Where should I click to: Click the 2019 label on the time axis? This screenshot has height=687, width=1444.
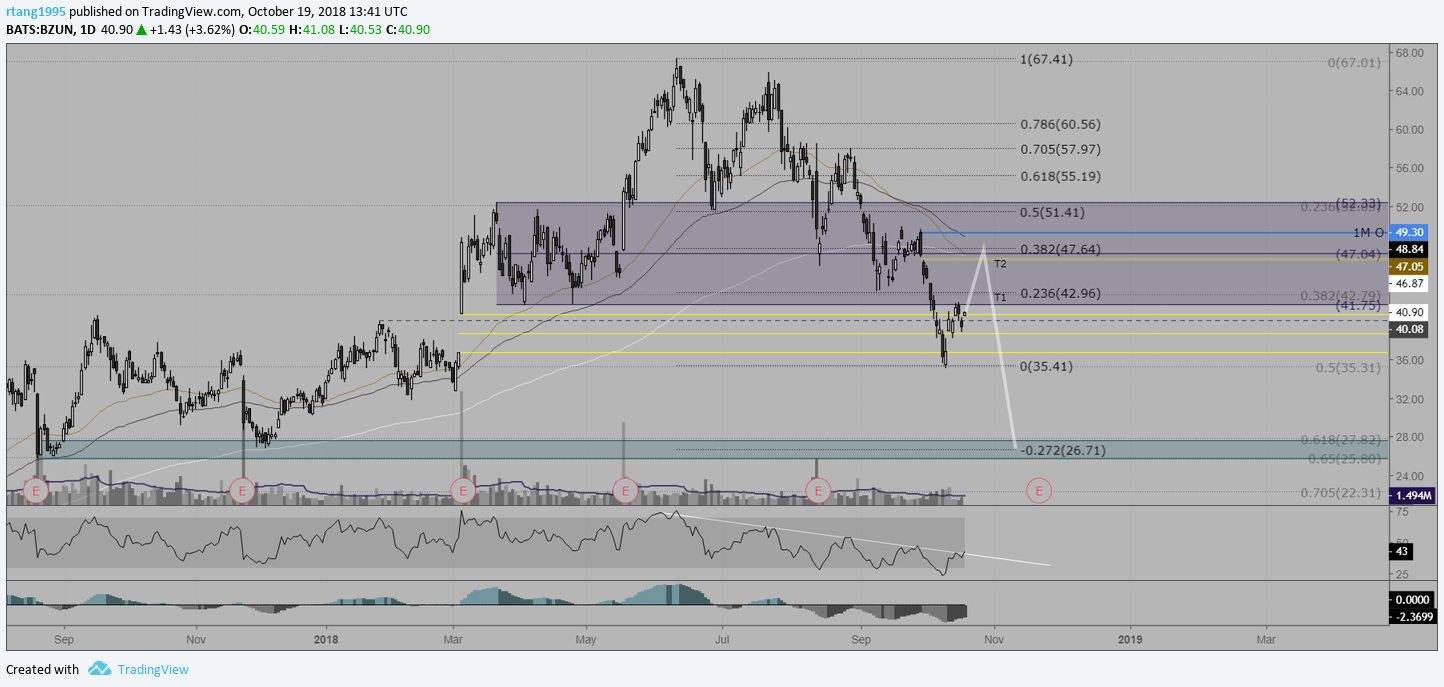coord(1130,638)
